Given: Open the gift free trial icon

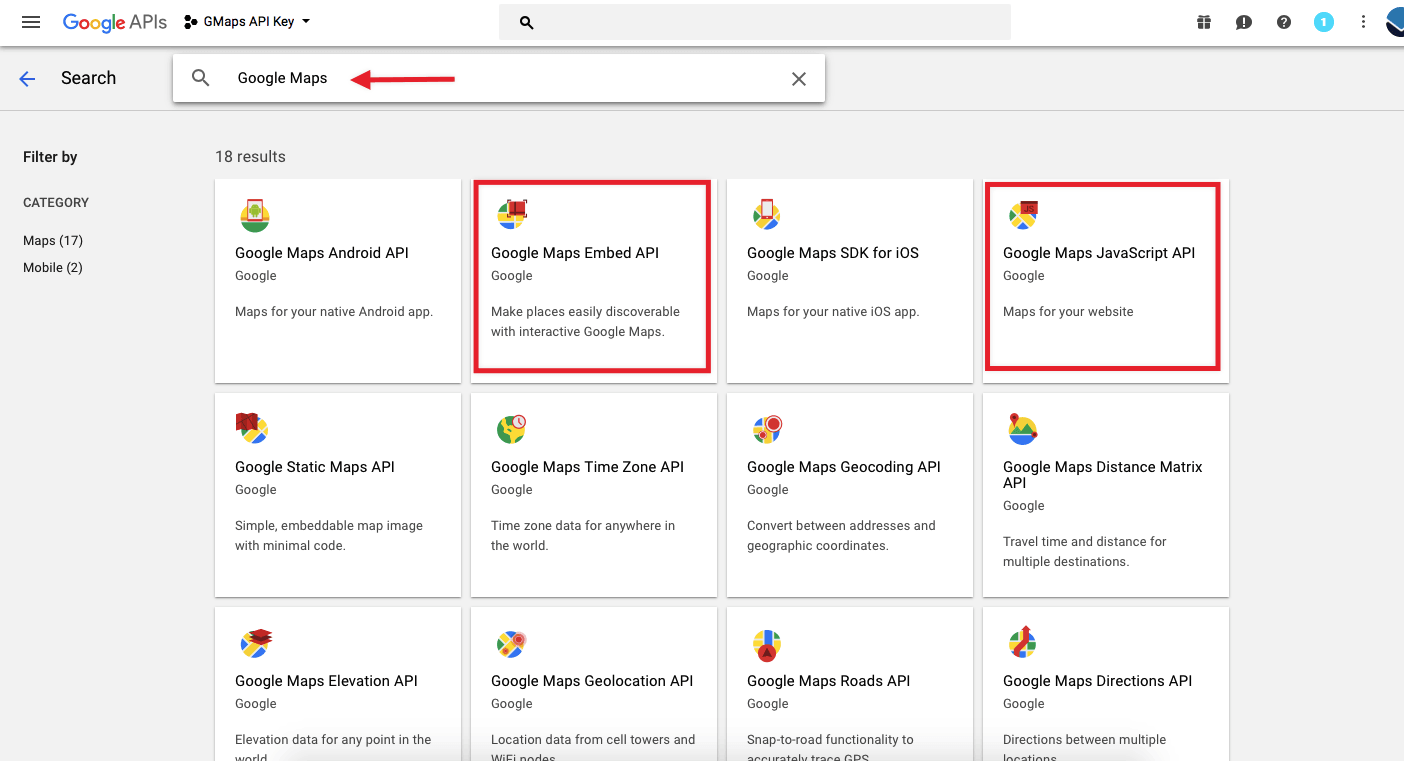Looking at the screenshot, I should 1204,22.
